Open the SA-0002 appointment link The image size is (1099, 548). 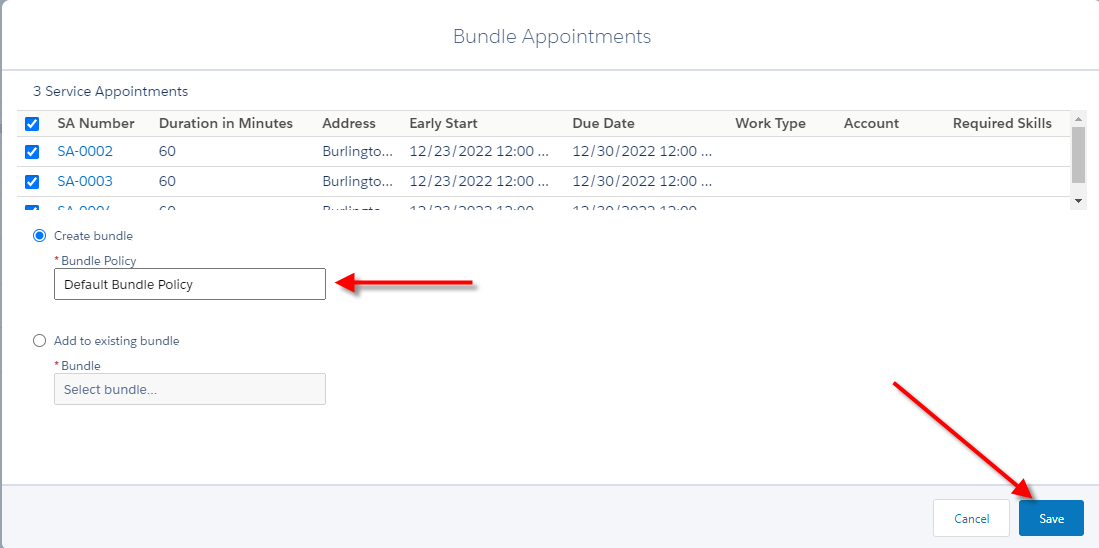pyautogui.click(x=85, y=152)
